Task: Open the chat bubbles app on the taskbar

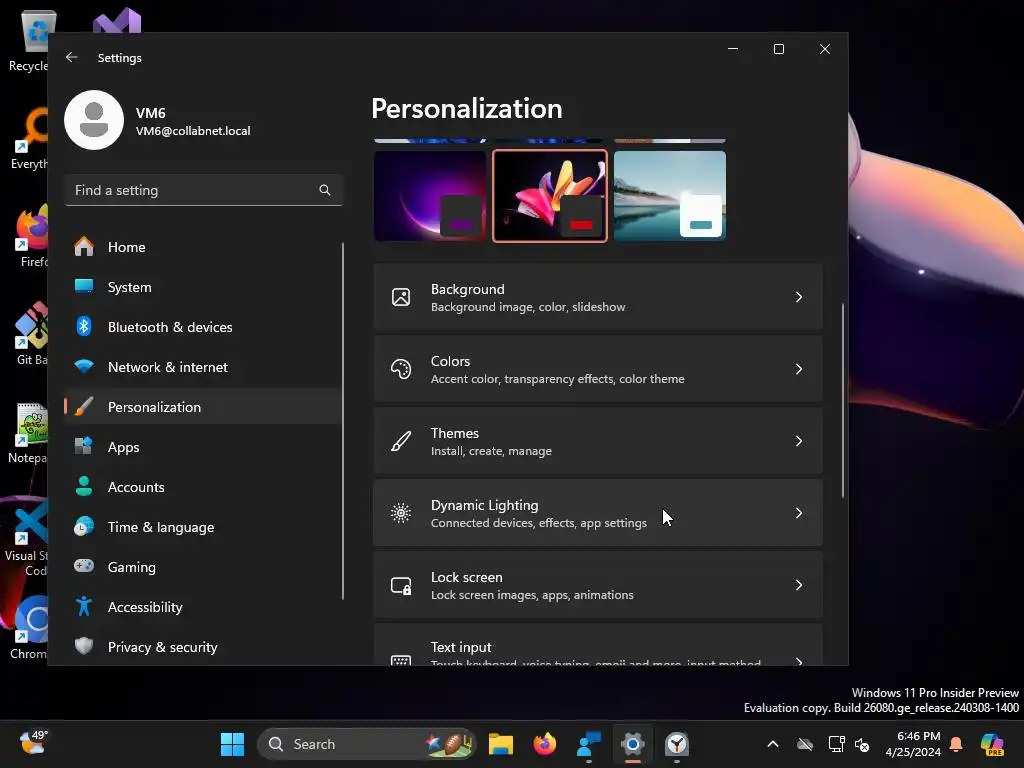Action: [x=588, y=744]
